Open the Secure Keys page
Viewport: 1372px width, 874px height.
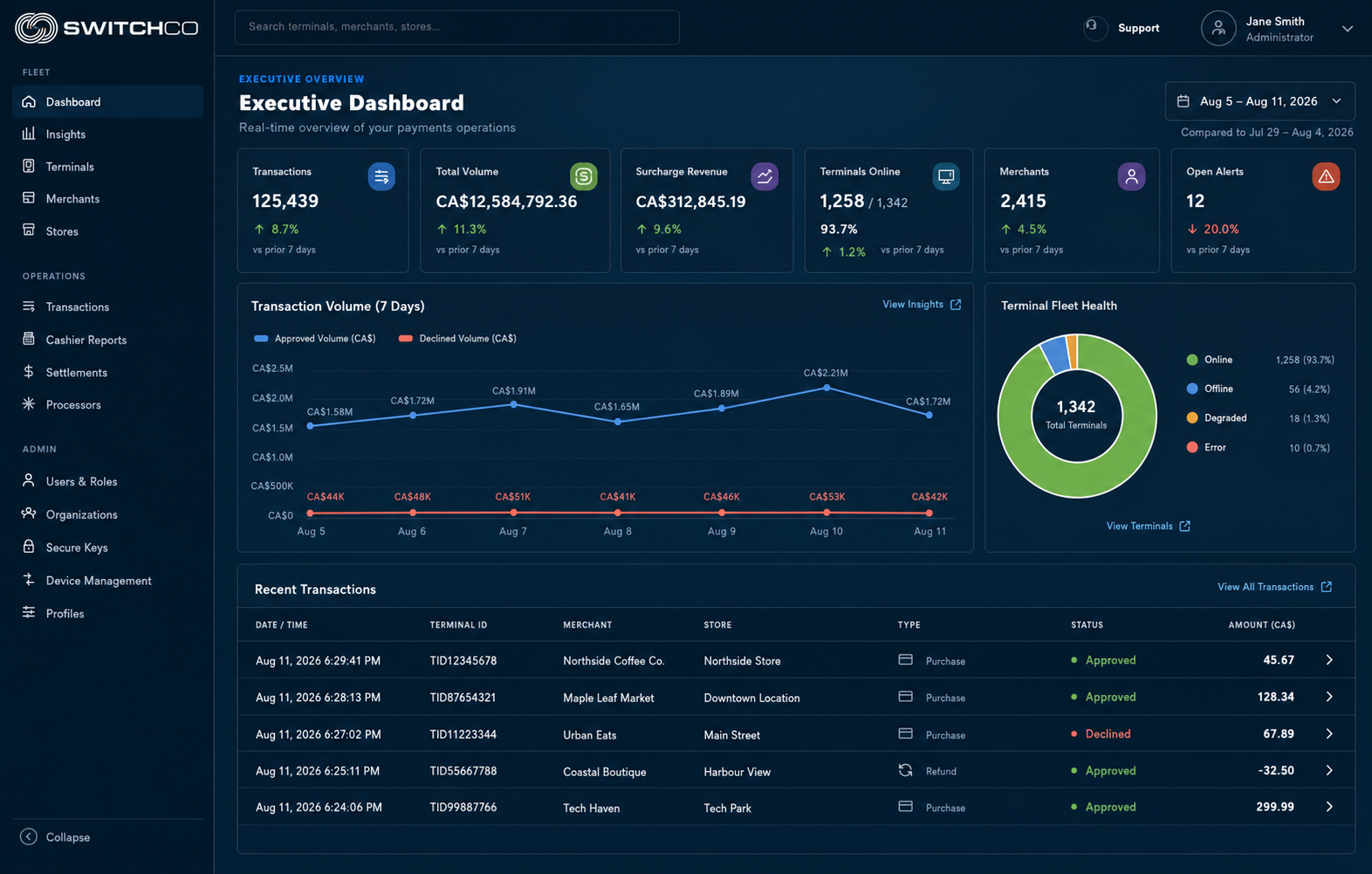pos(107,547)
